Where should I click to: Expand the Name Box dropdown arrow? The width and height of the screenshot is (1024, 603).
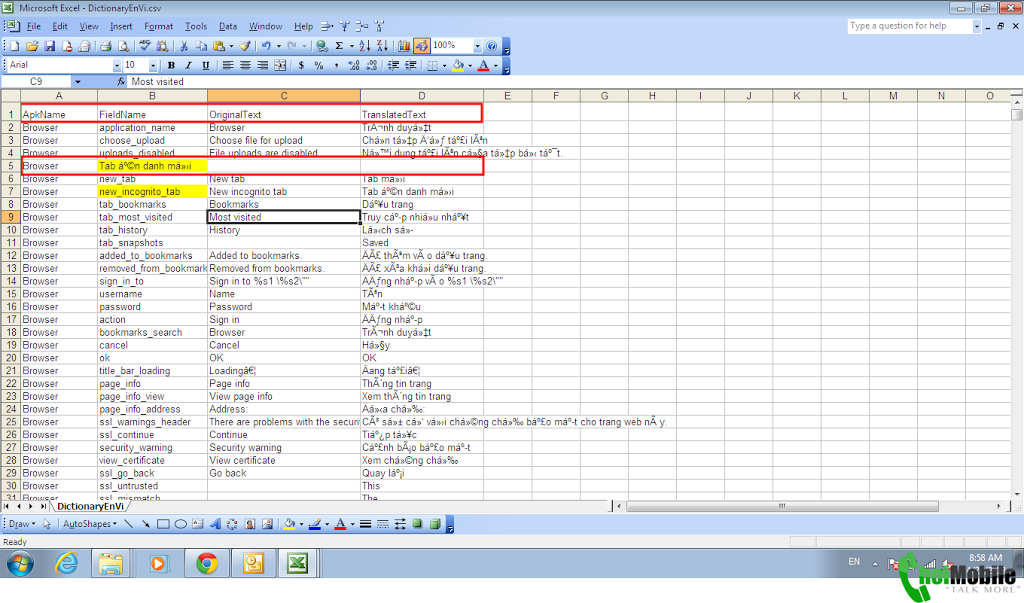[x=78, y=82]
